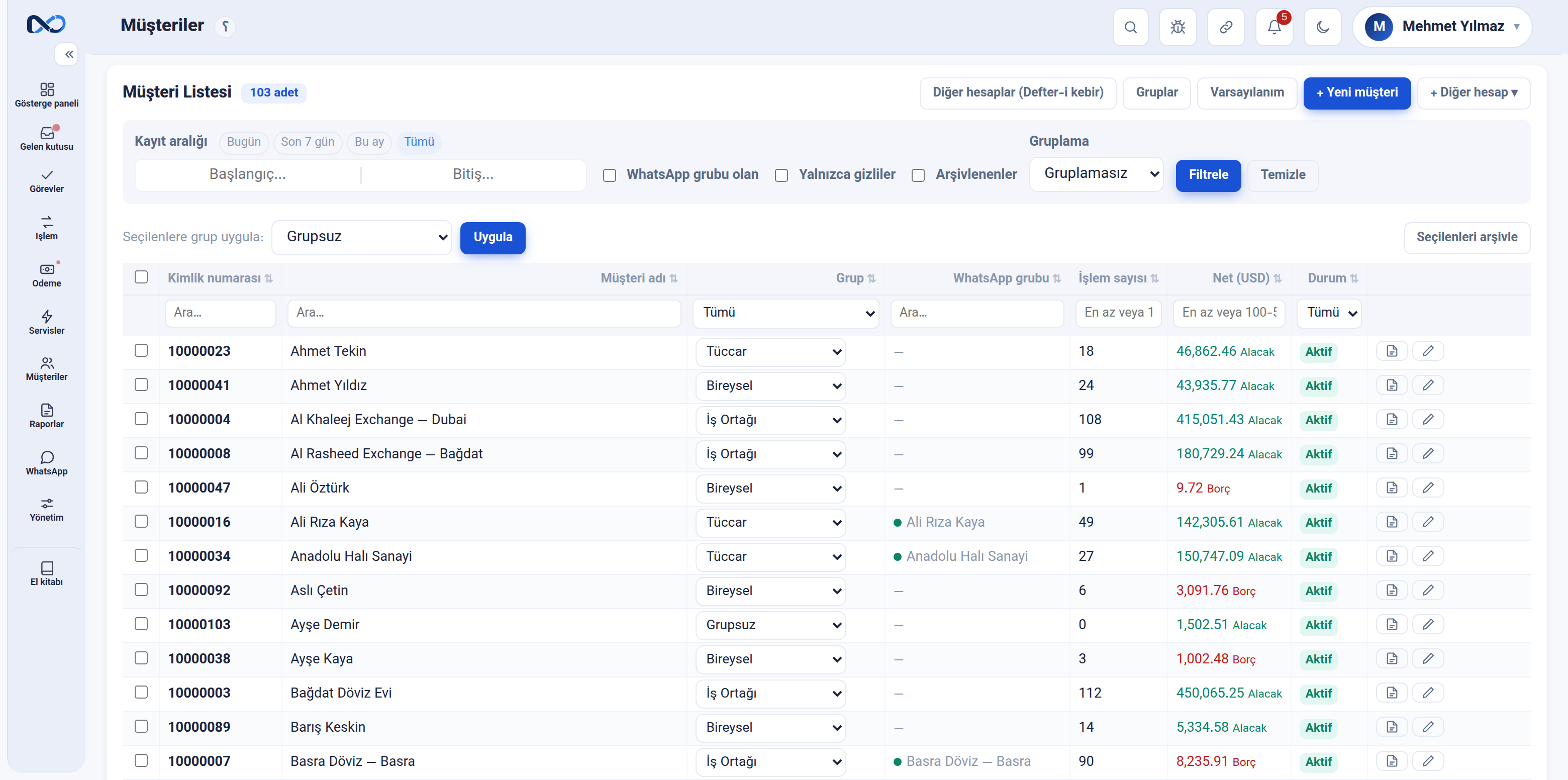Click the + Yeni müşteri button
The width and height of the screenshot is (1568, 780).
[1357, 92]
